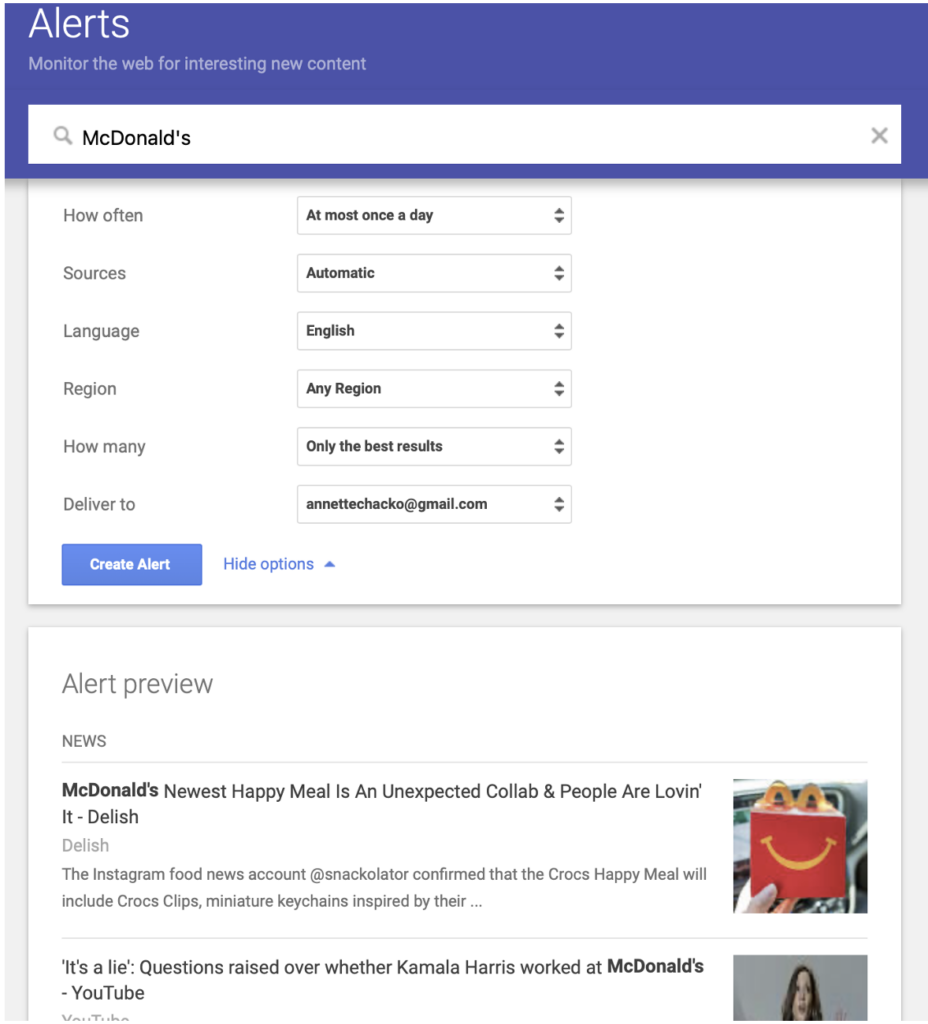Open the Delish Happy Meal news headline

tap(382, 804)
